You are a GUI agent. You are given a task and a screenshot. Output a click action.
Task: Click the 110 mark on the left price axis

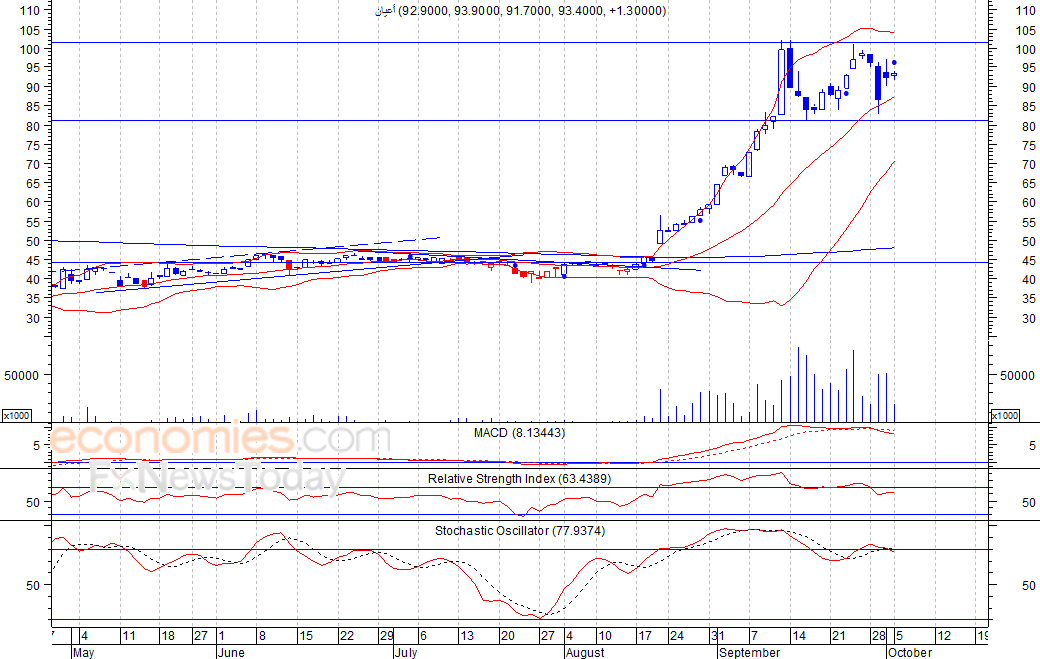(x=29, y=10)
